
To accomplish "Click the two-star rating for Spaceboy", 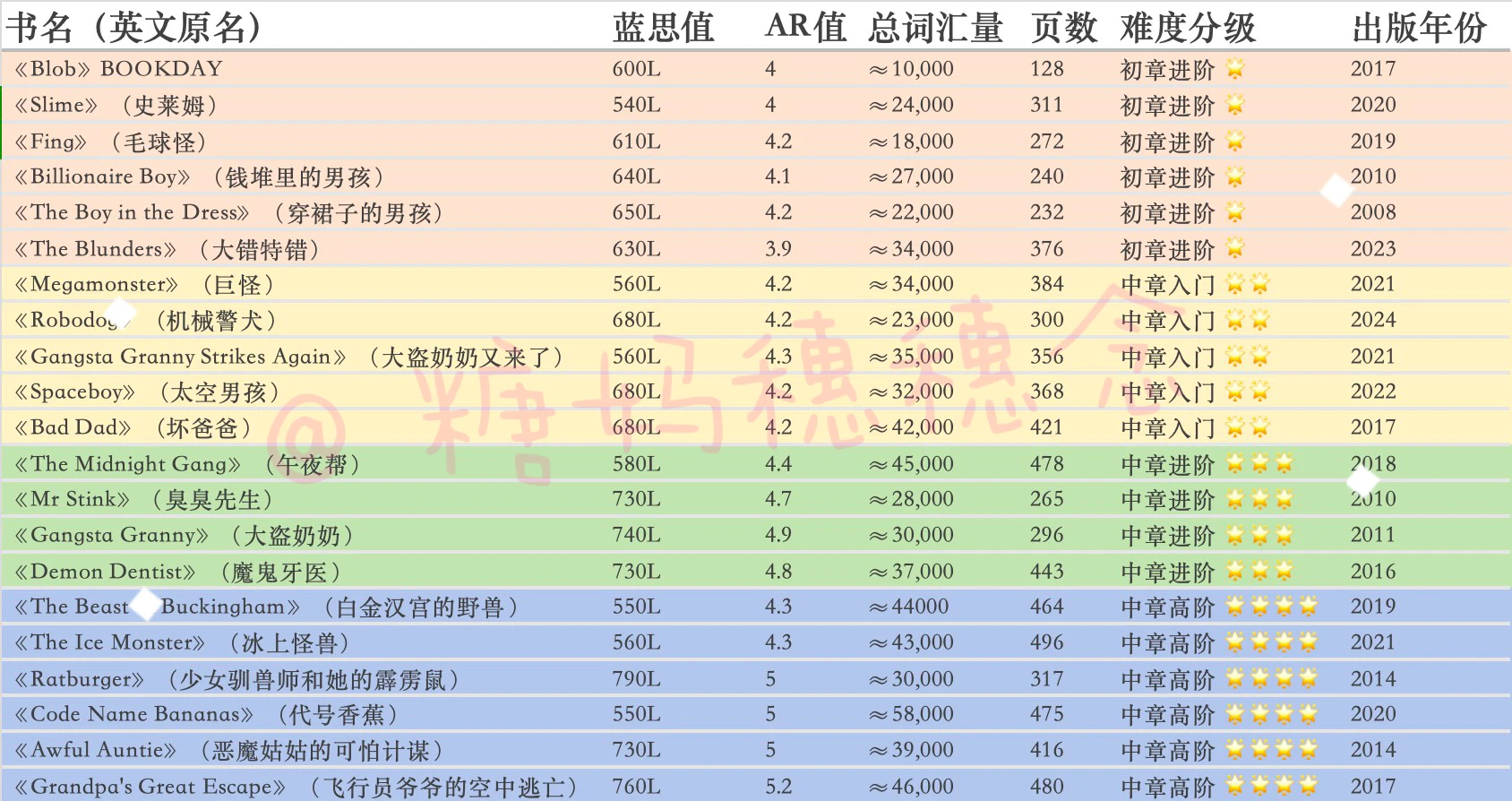I will coord(1248,392).
